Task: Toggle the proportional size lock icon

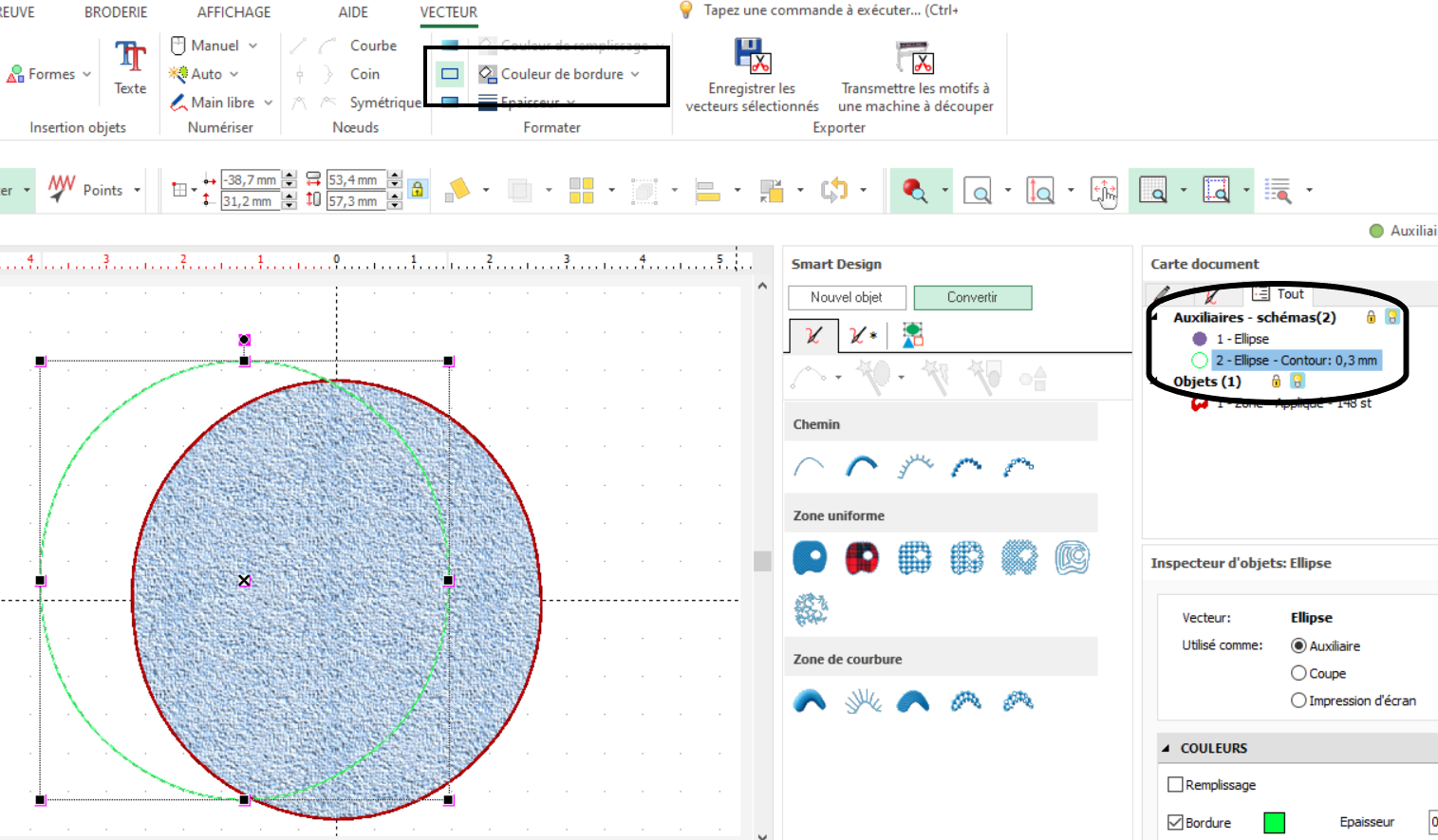Action: tap(417, 190)
